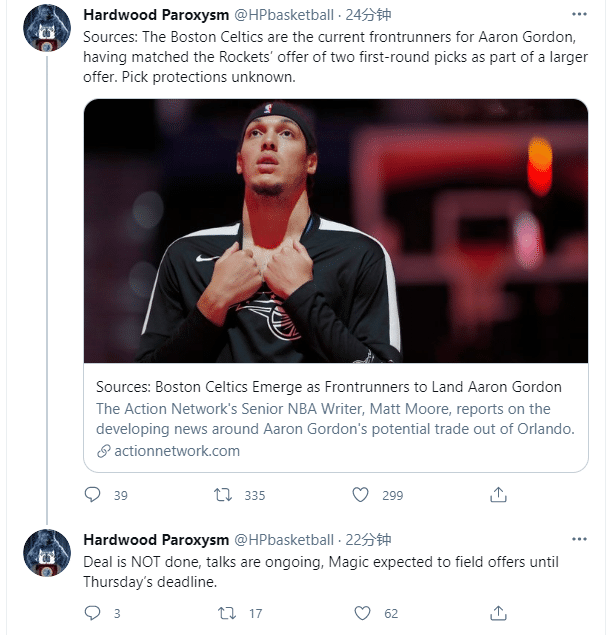Click the second tweet's Hardwood Paroxysm name
607x635 pixels.
coord(156,540)
